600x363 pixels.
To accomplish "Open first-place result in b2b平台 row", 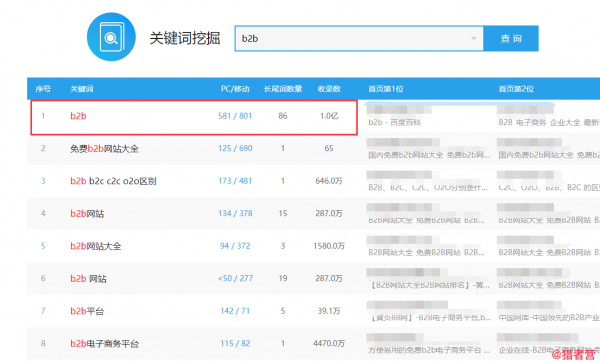I will click(429, 317).
